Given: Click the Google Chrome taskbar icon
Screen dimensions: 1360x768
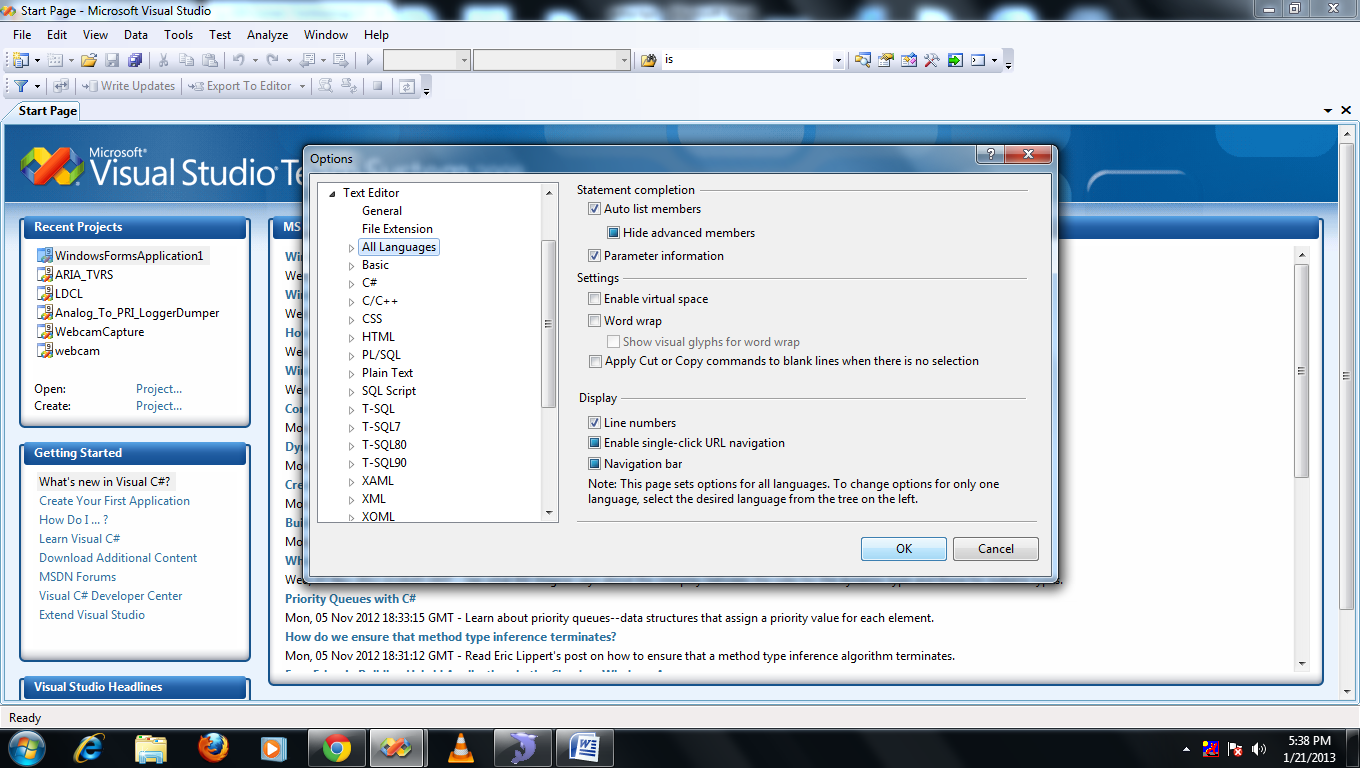Looking at the screenshot, I should pyautogui.click(x=336, y=748).
